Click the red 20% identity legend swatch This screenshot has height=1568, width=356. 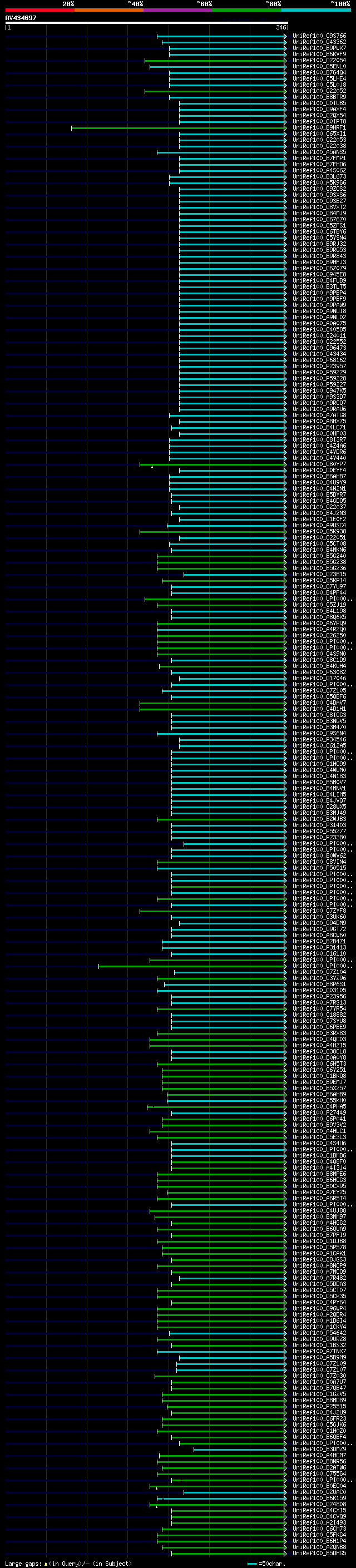pos(39,10)
